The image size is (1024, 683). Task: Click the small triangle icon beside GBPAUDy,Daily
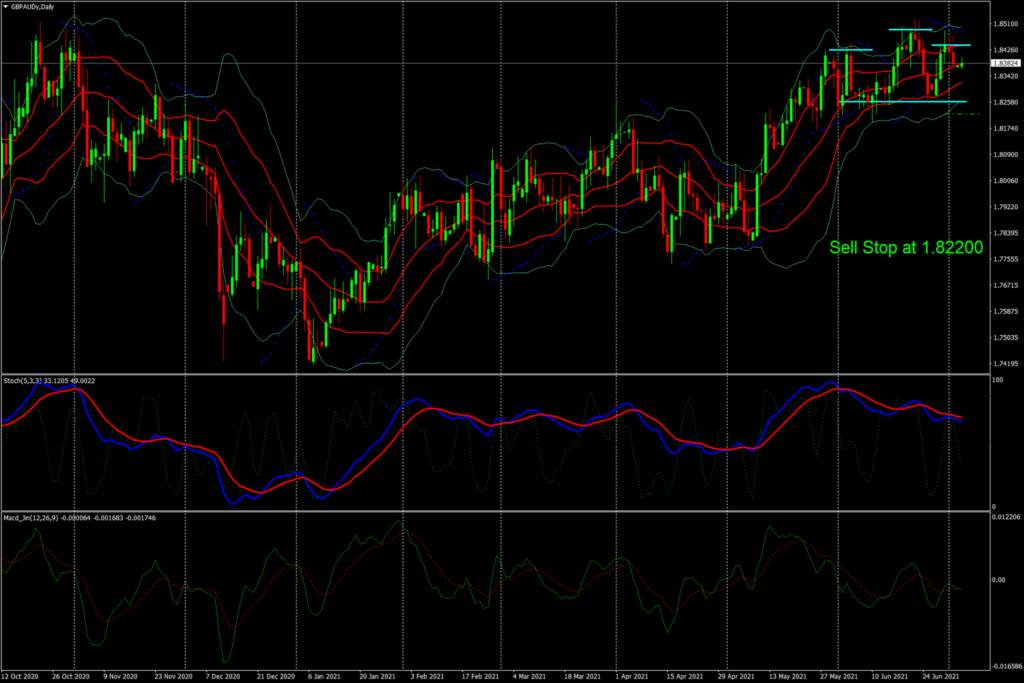[6, 7]
